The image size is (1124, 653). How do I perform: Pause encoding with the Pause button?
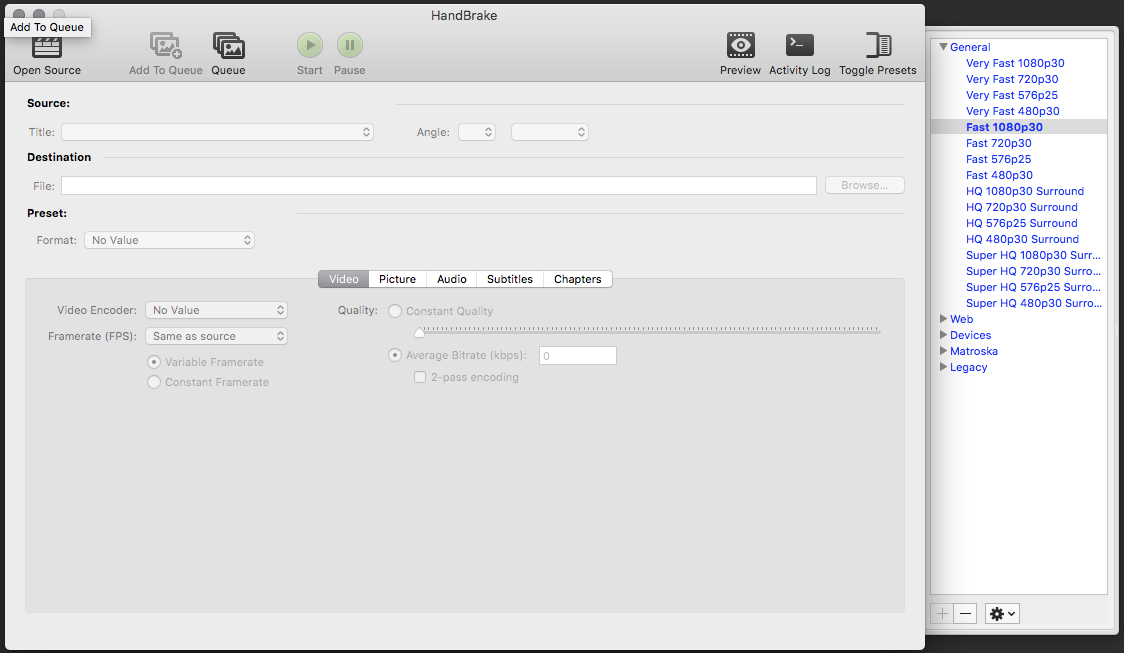pos(350,45)
